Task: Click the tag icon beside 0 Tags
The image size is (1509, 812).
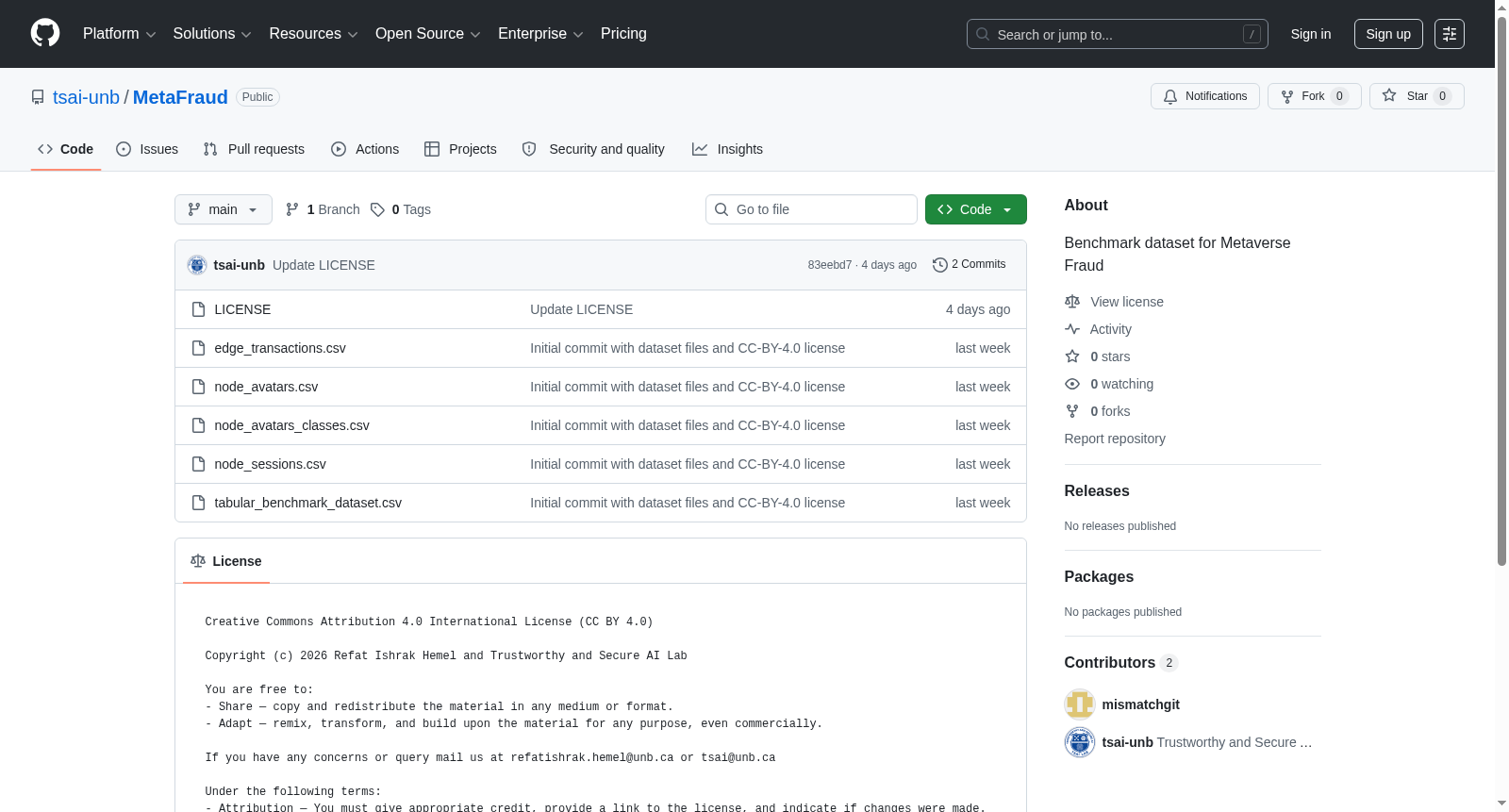Action: (x=377, y=209)
